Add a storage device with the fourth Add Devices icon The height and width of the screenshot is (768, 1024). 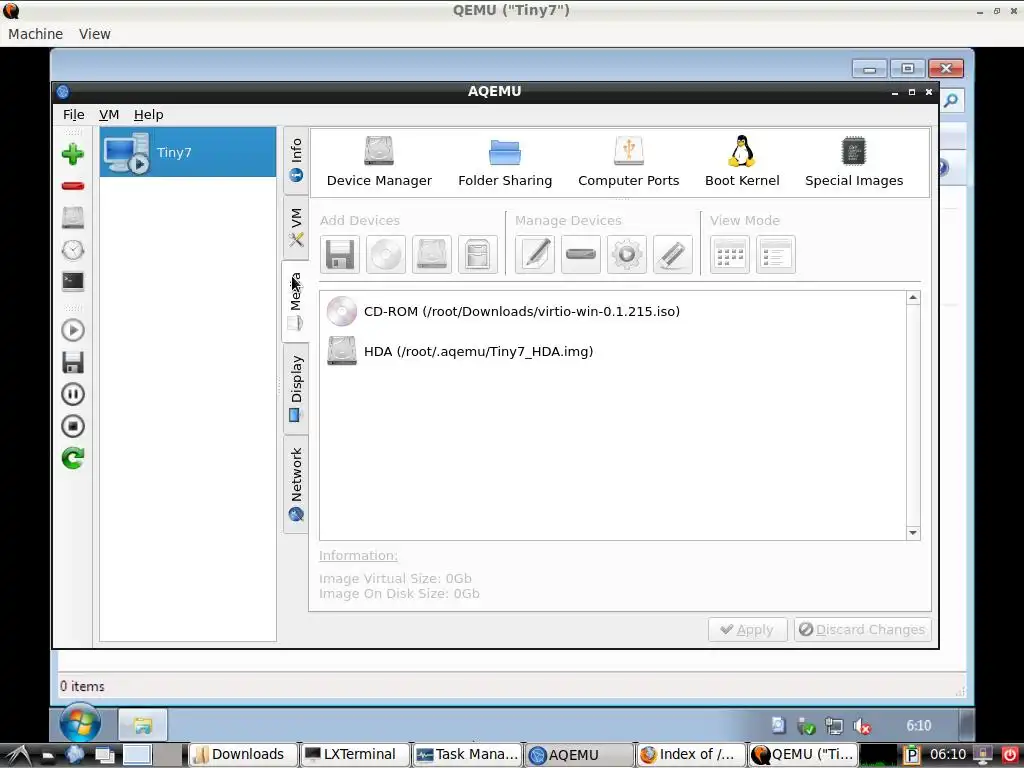(x=478, y=254)
